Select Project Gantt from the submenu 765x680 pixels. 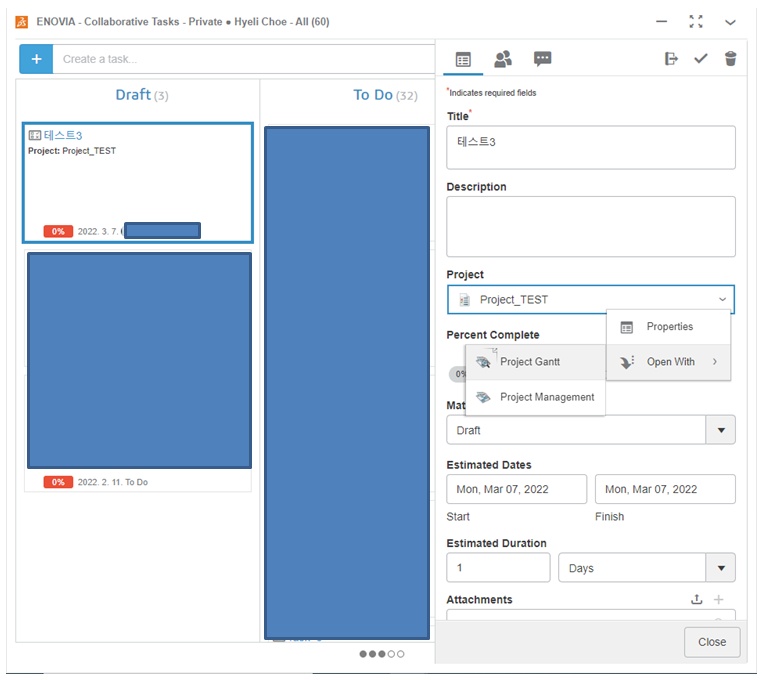click(535, 361)
